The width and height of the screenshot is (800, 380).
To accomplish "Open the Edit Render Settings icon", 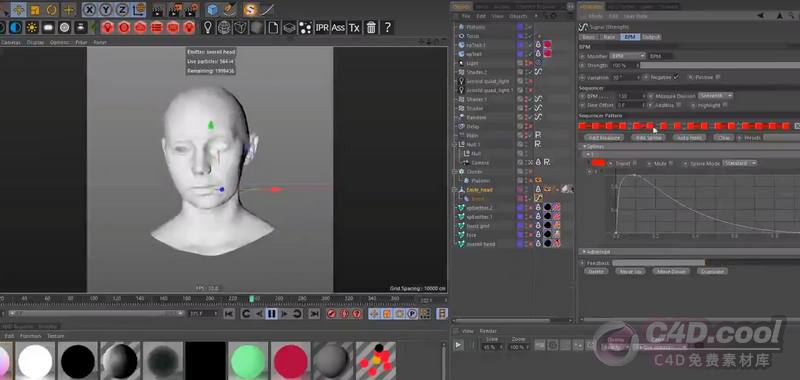I will pos(191,9).
